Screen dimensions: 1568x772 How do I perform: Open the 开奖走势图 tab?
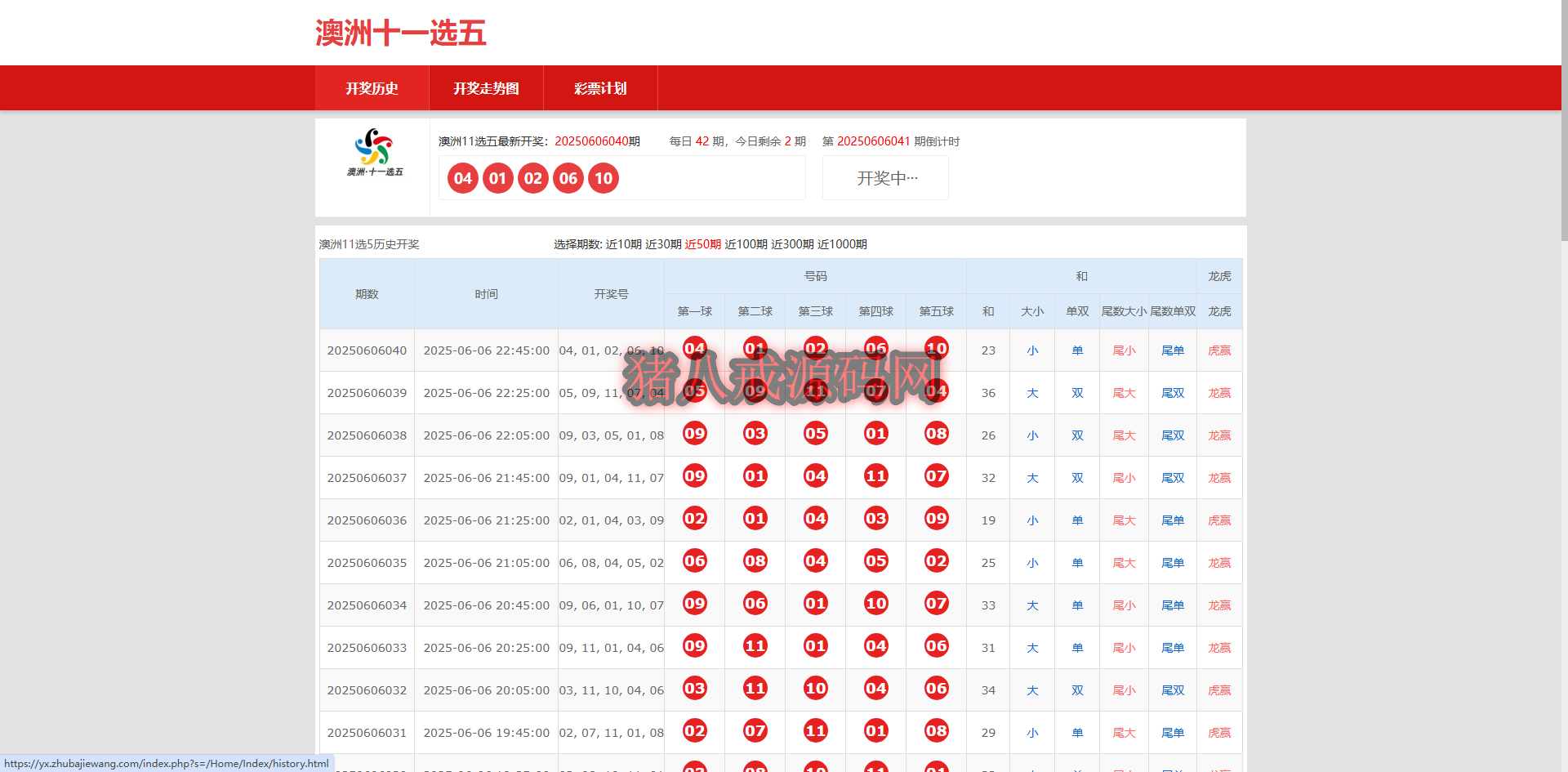click(486, 88)
